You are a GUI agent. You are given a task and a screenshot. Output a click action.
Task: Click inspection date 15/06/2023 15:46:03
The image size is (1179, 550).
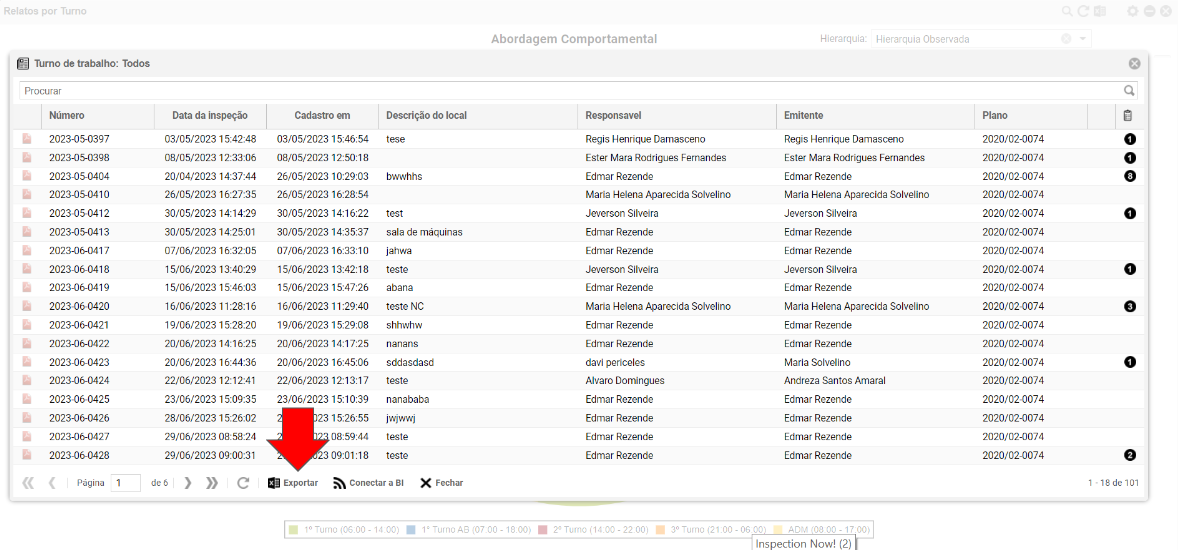click(210, 287)
